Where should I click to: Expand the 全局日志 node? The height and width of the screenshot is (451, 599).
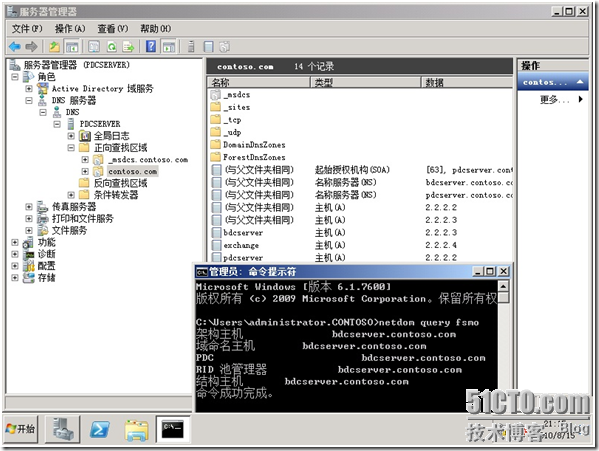pyautogui.click(x=71, y=136)
